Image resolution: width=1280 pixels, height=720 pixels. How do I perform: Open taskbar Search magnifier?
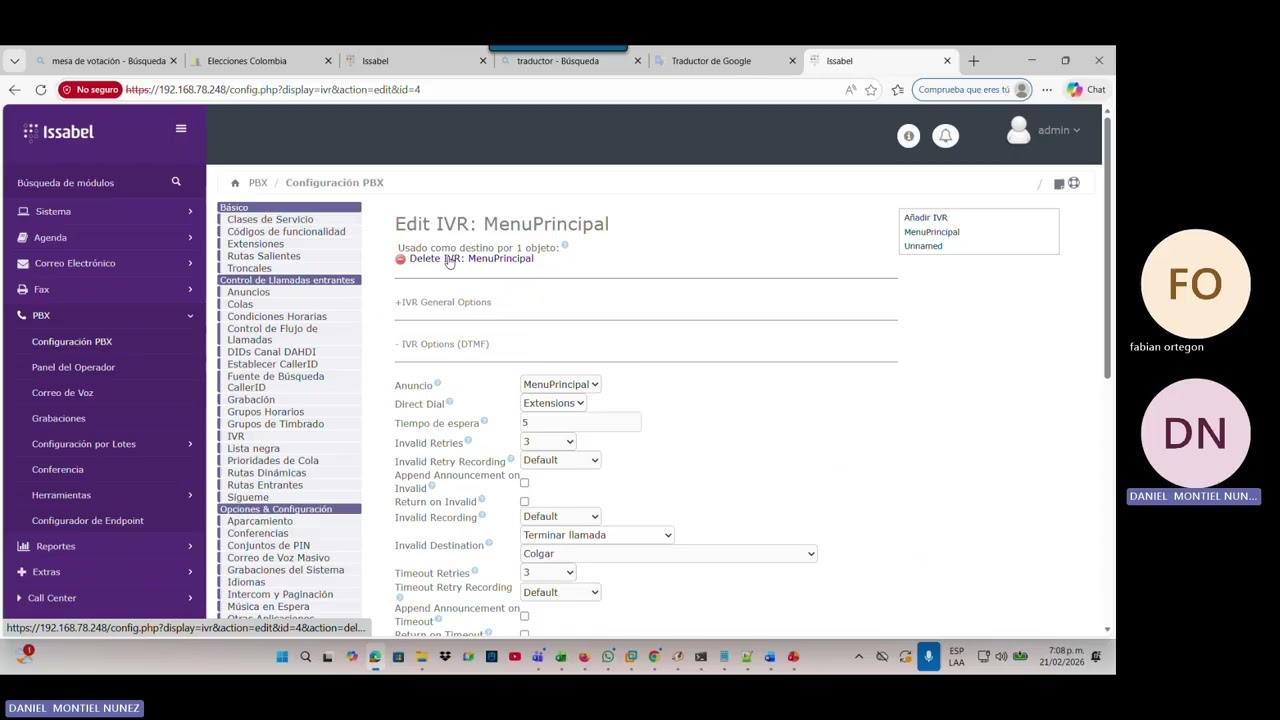305,657
